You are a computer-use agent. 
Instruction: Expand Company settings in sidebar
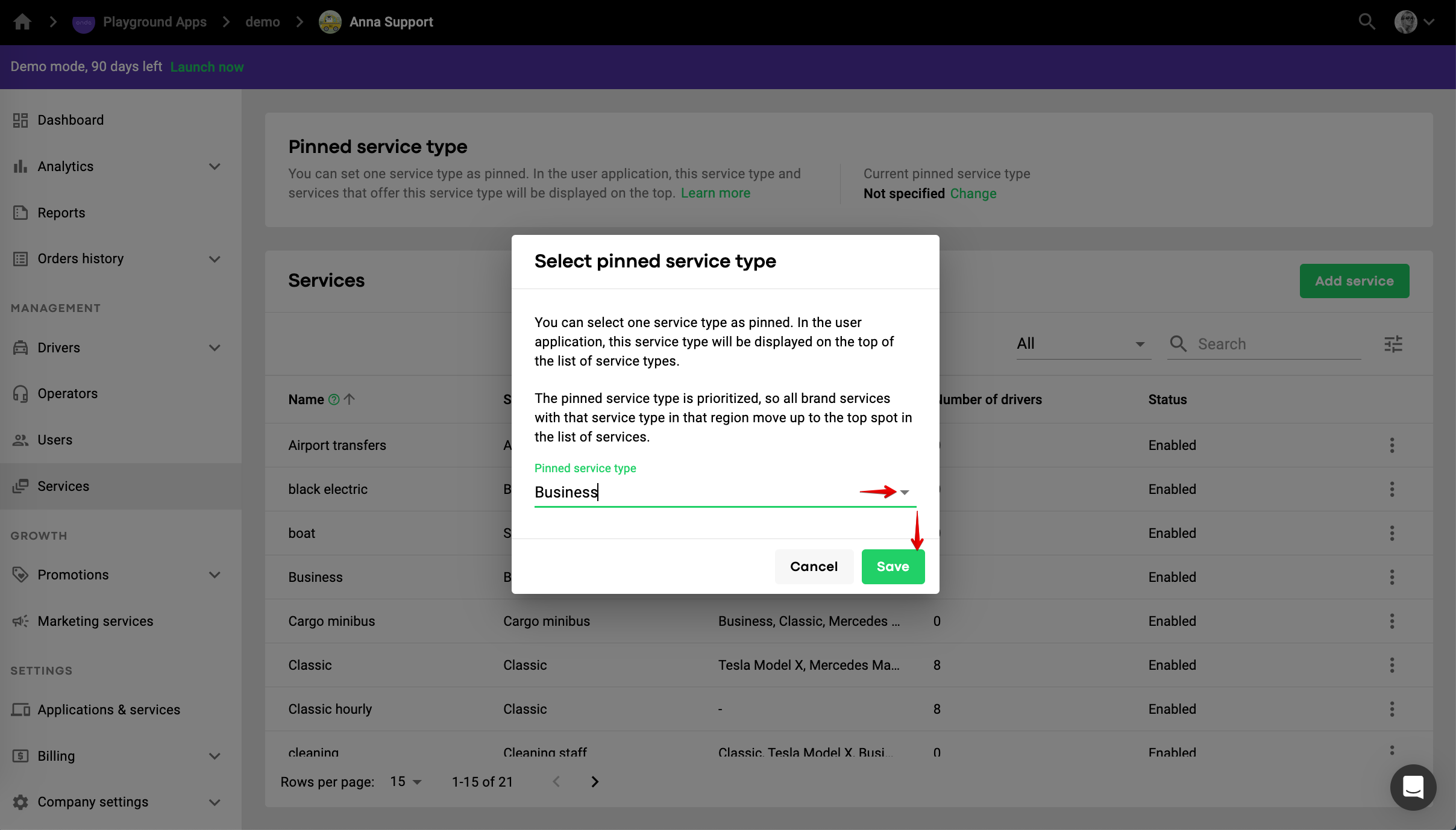point(215,802)
